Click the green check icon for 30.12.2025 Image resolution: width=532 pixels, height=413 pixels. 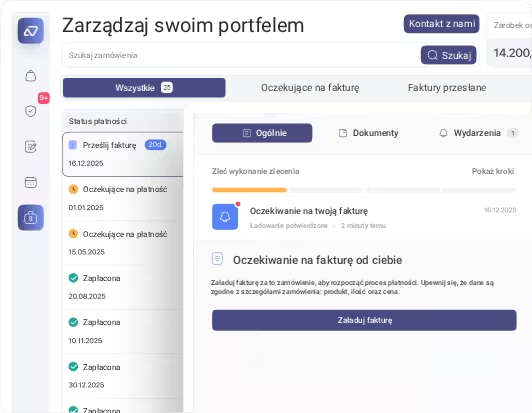tap(73, 367)
